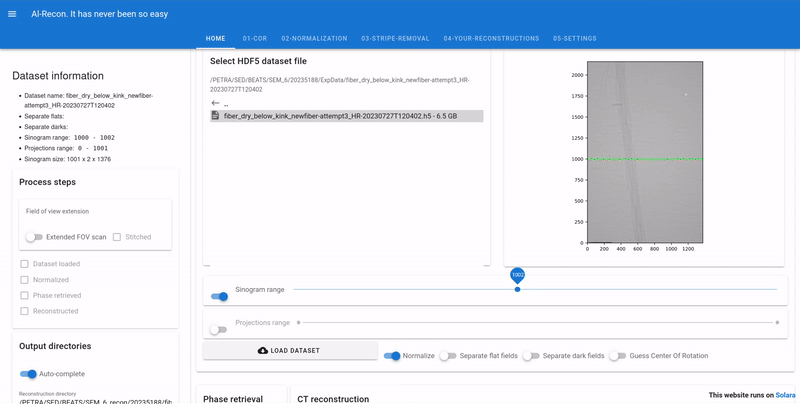The width and height of the screenshot is (800, 404).
Task: Click the 'Select HDF5 dataset file' heading
Action: tap(258, 61)
